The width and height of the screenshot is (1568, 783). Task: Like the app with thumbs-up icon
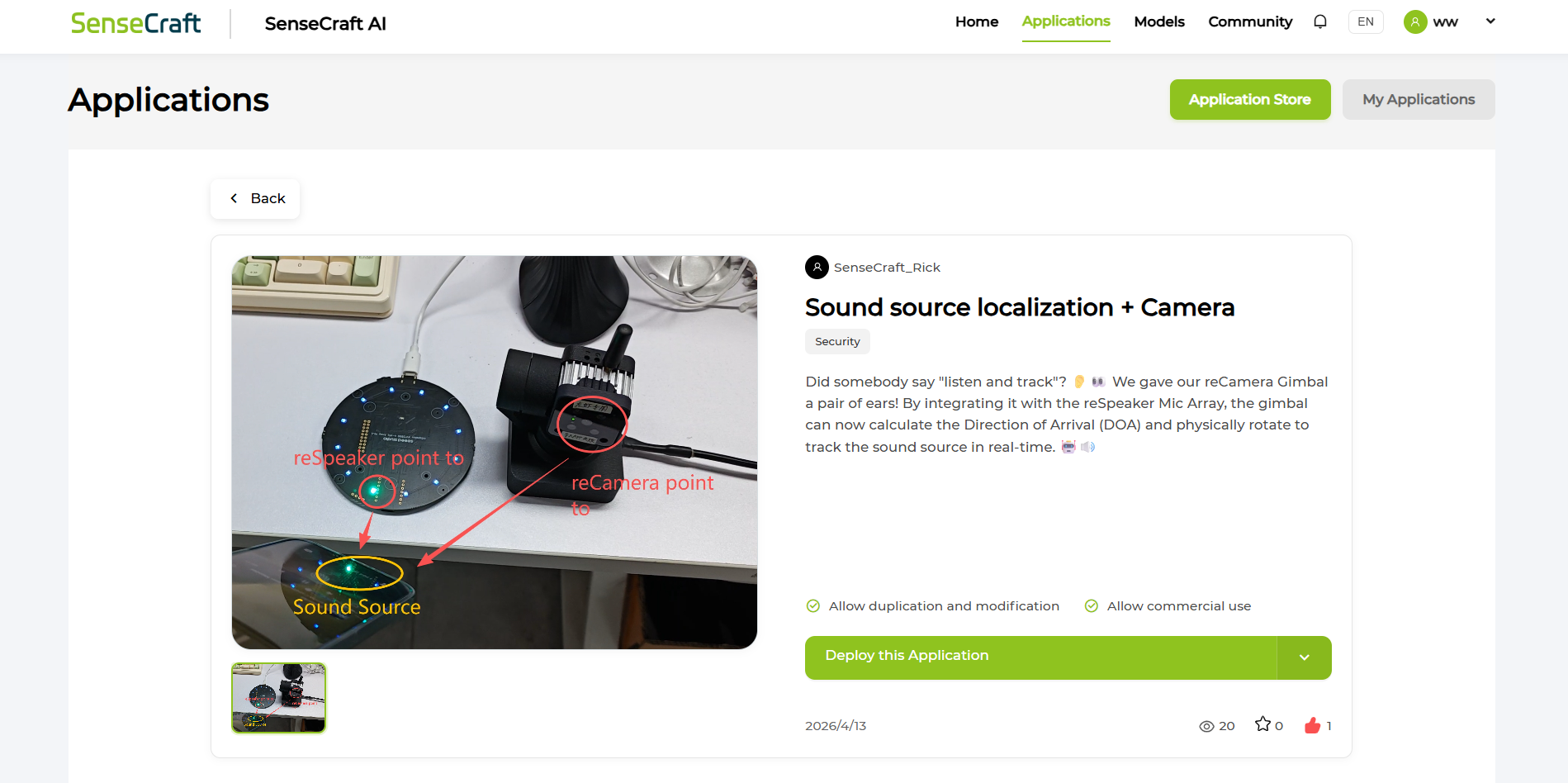[x=1312, y=725]
